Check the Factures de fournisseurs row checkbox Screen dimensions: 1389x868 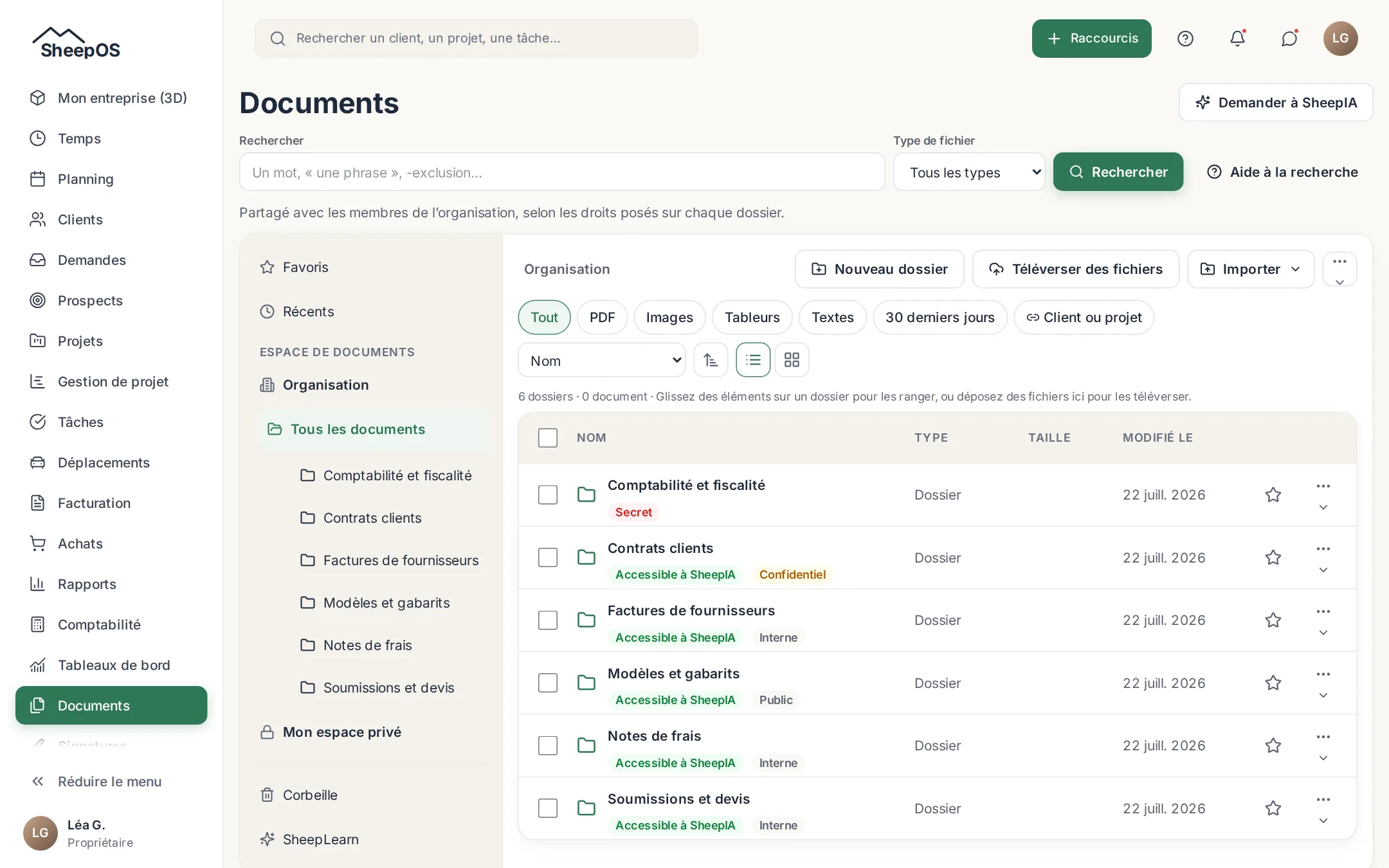coord(548,620)
